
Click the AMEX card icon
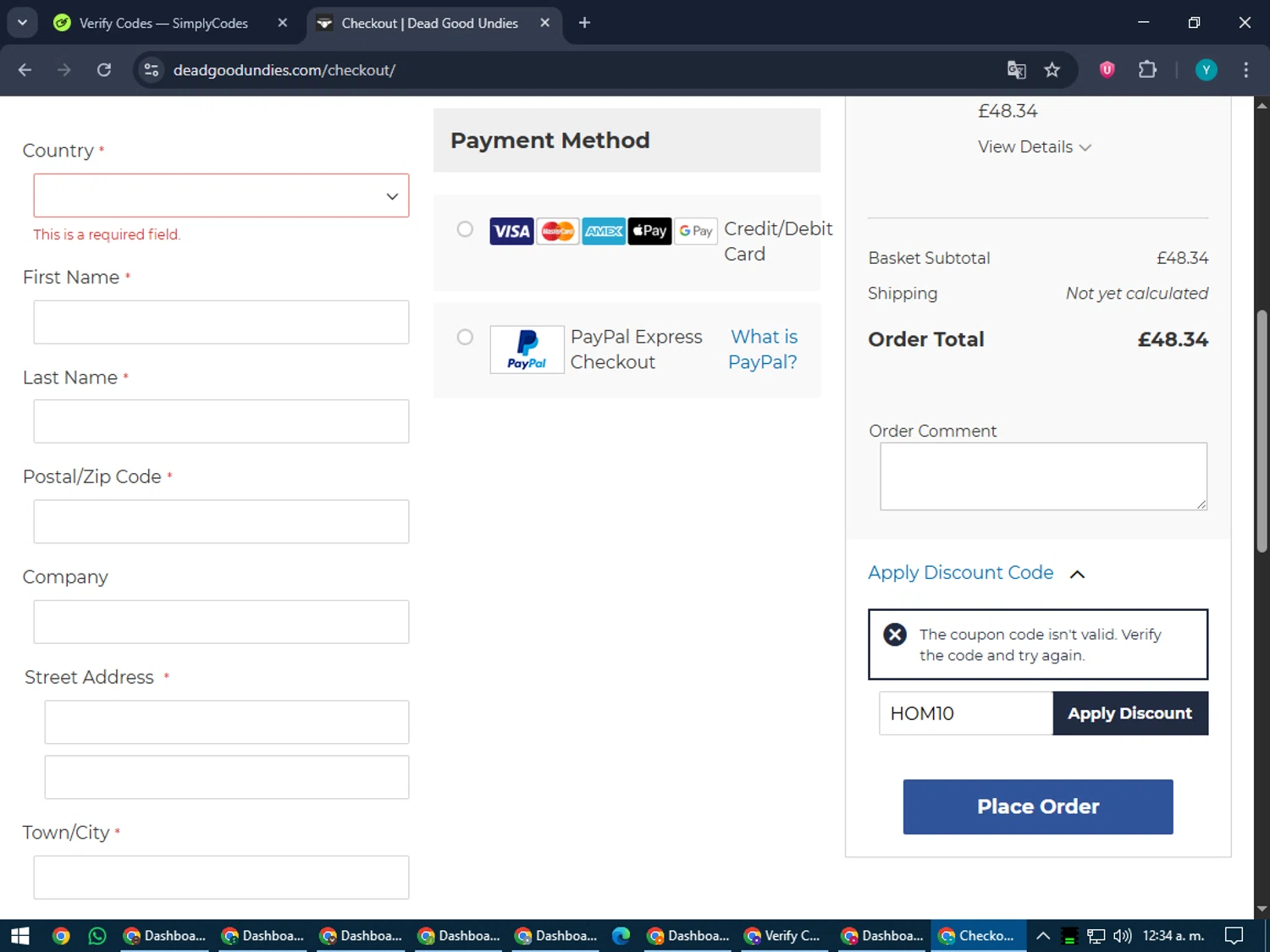[x=604, y=231]
